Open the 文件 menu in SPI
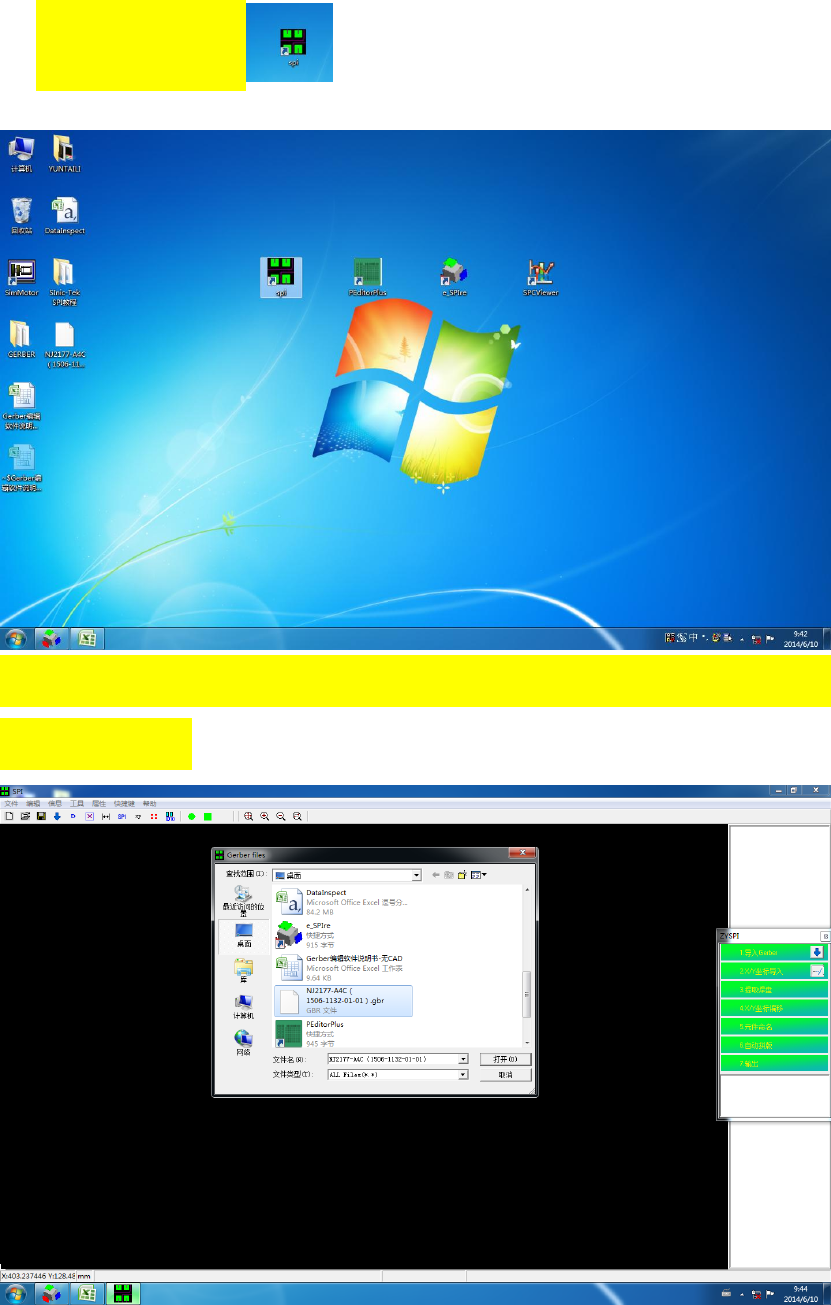Screen dimensions: 831x1305 click(x=11, y=803)
